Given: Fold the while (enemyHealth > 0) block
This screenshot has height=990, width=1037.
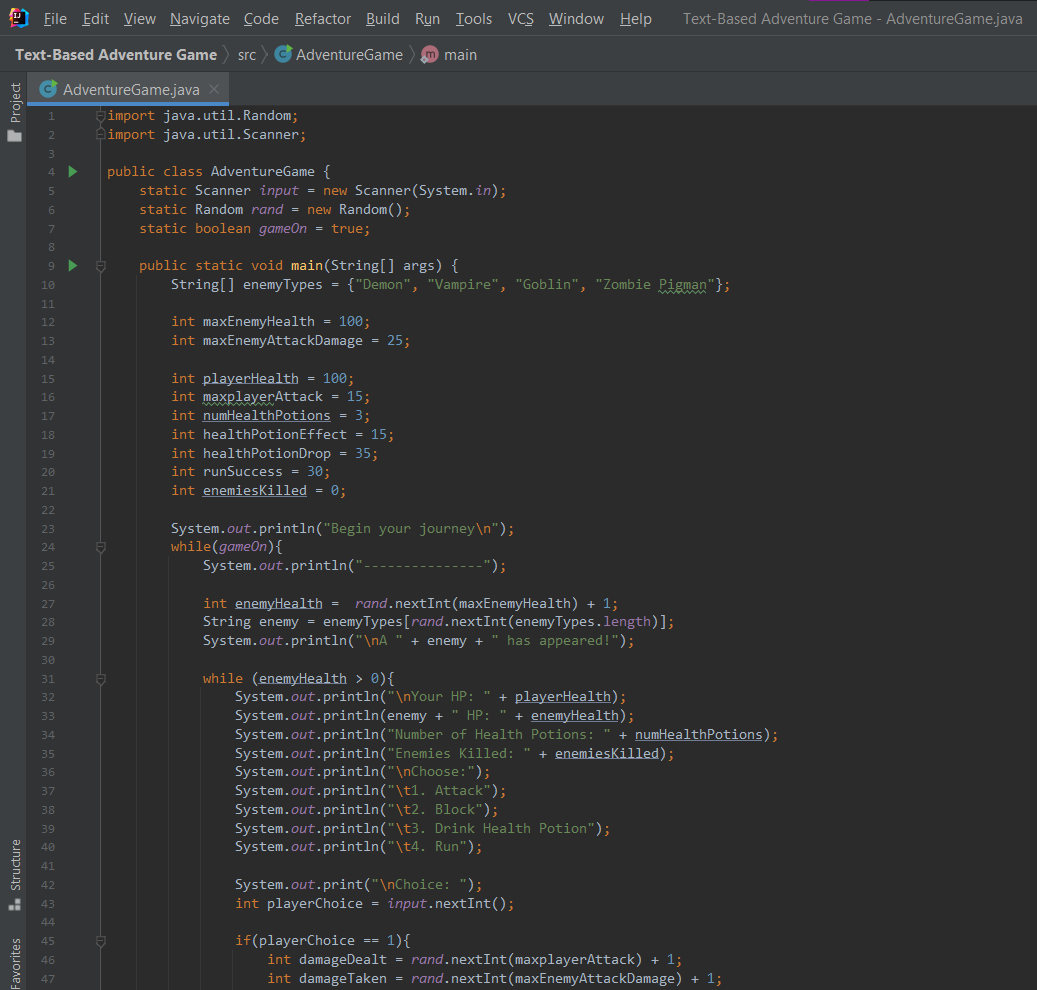Looking at the screenshot, I should pyautogui.click(x=100, y=678).
